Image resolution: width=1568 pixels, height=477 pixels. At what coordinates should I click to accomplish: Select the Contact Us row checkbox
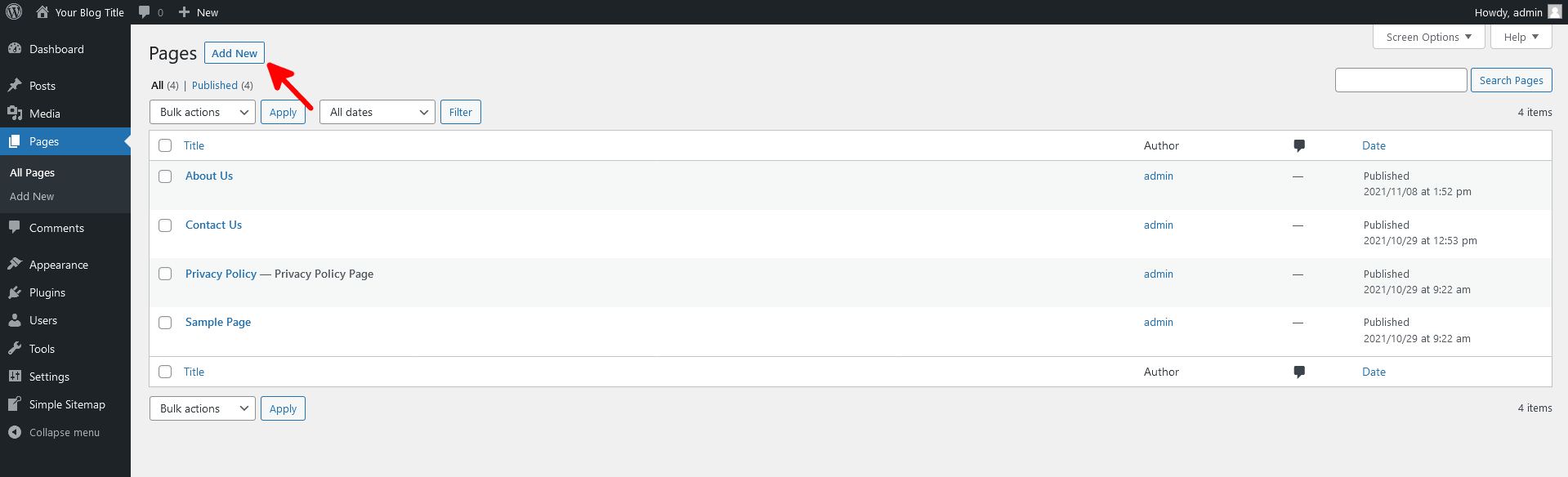coord(165,225)
